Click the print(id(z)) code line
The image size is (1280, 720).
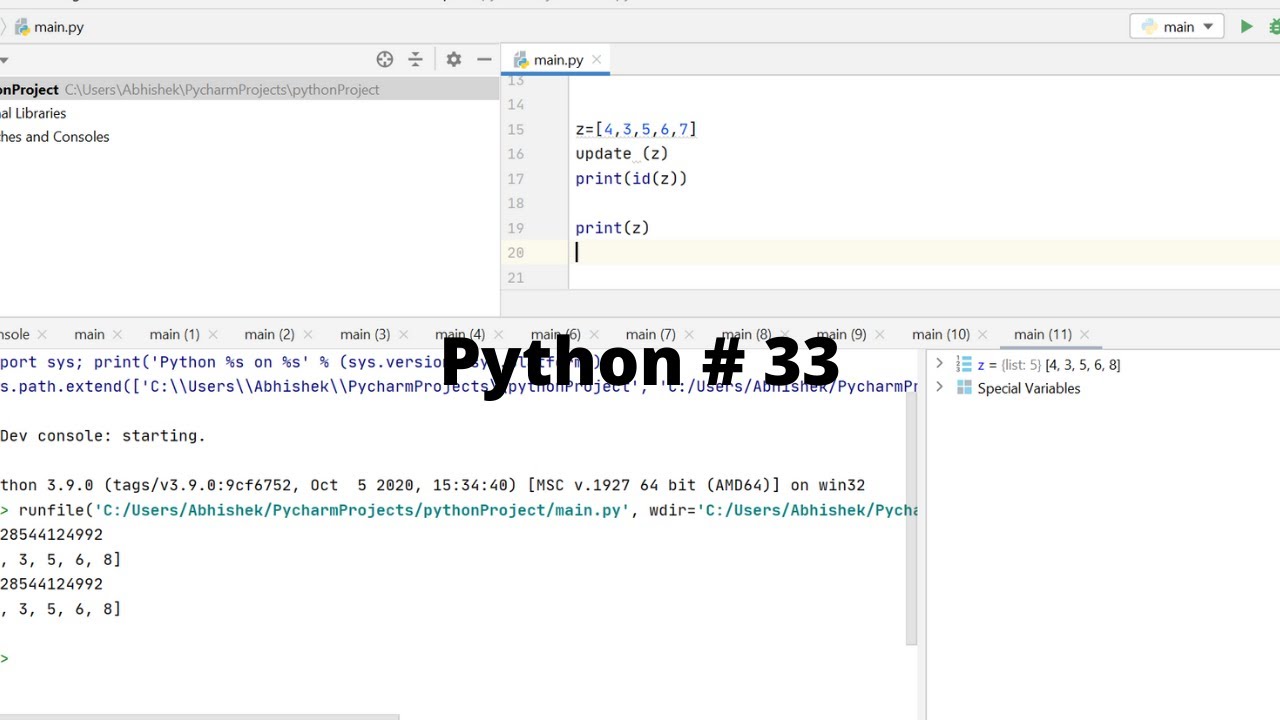(x=631, y=178)
